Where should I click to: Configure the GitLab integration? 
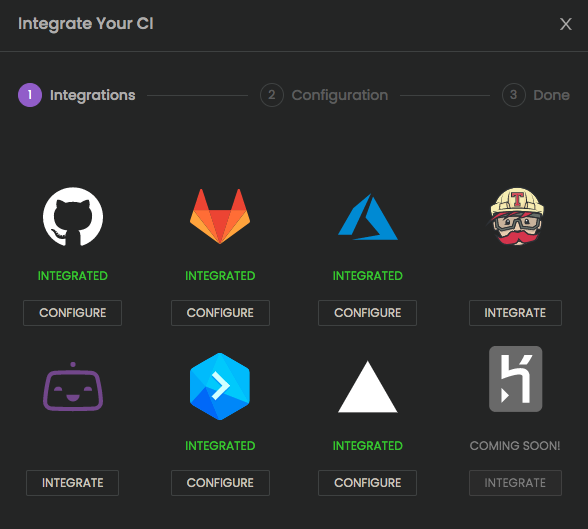coord(220,313)
